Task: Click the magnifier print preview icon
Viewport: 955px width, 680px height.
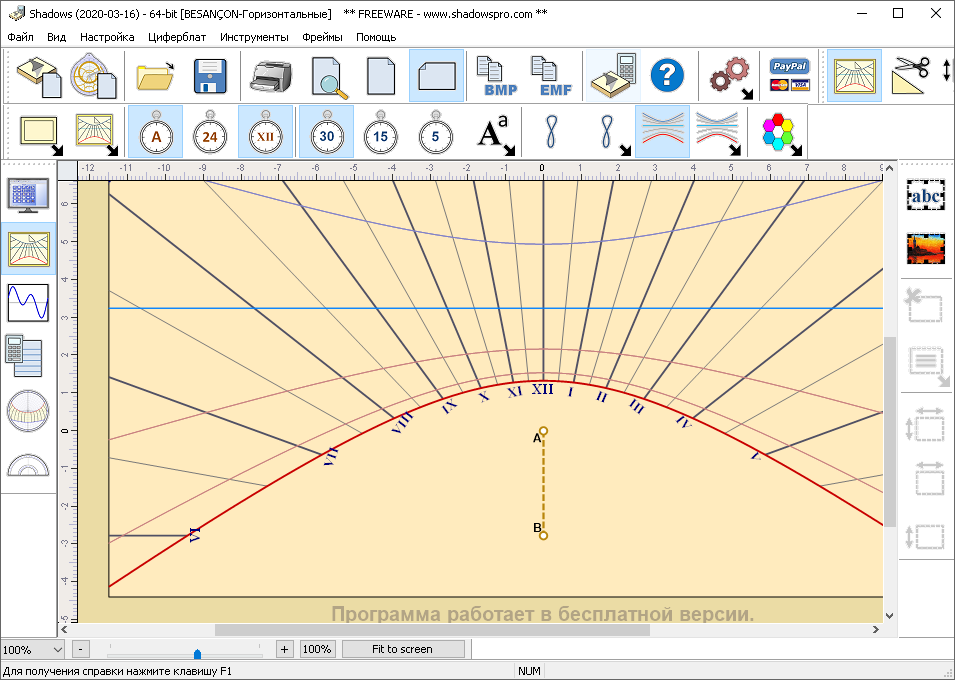Action: (329, 77)
